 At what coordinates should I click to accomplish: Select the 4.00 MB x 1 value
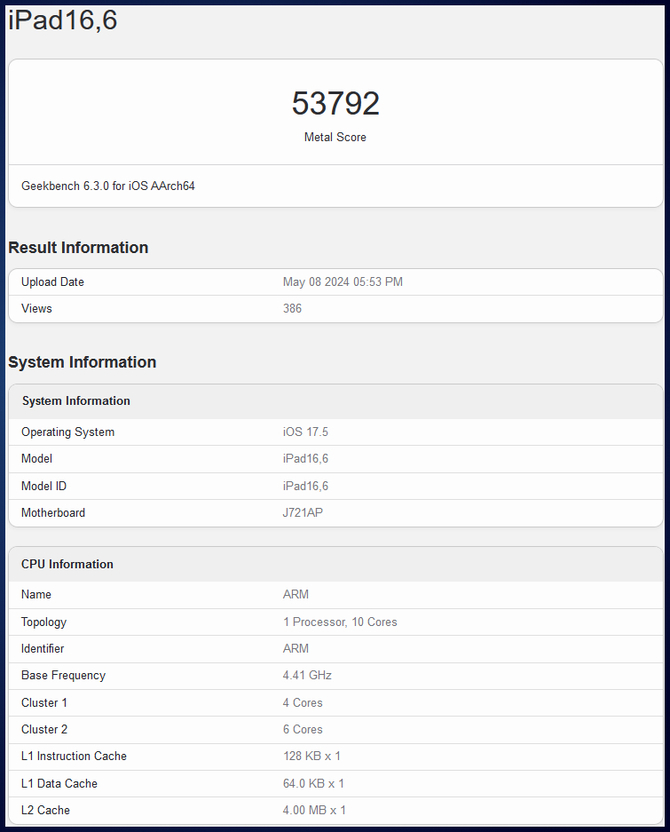pyautogui.click(x=314, y=810)
